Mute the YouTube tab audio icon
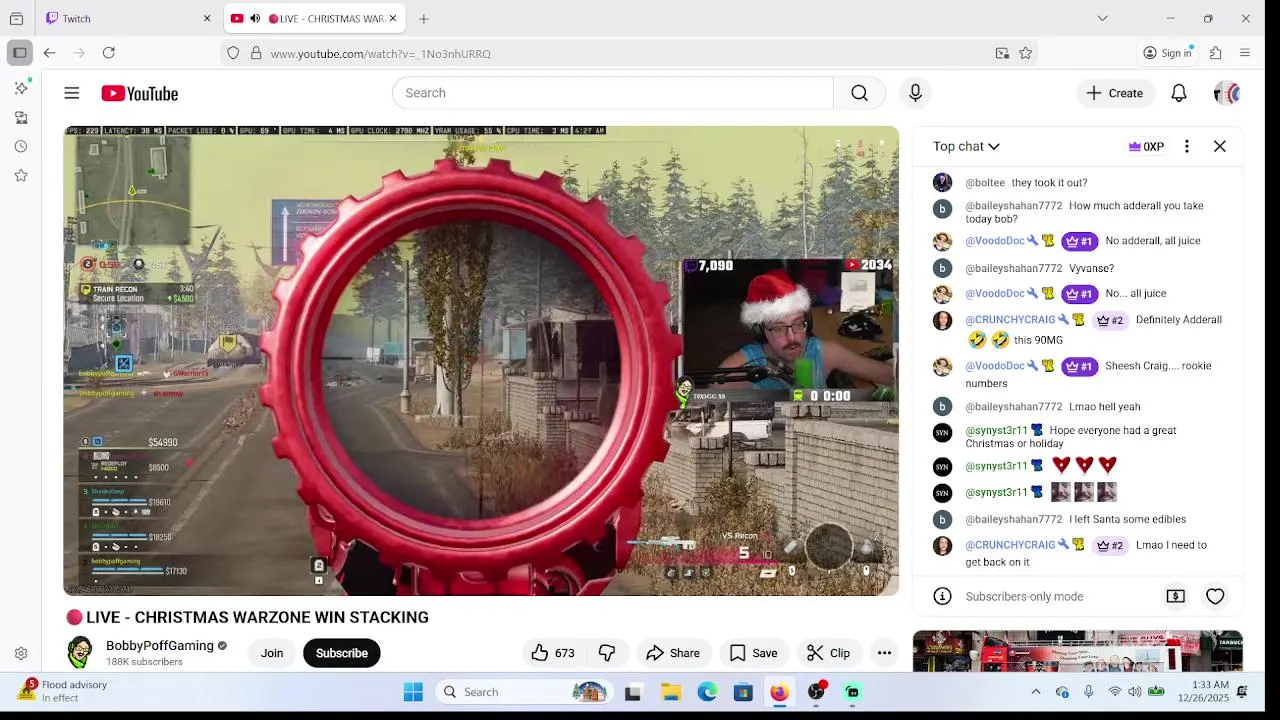The image size is (1280, 720). point(255,18)
